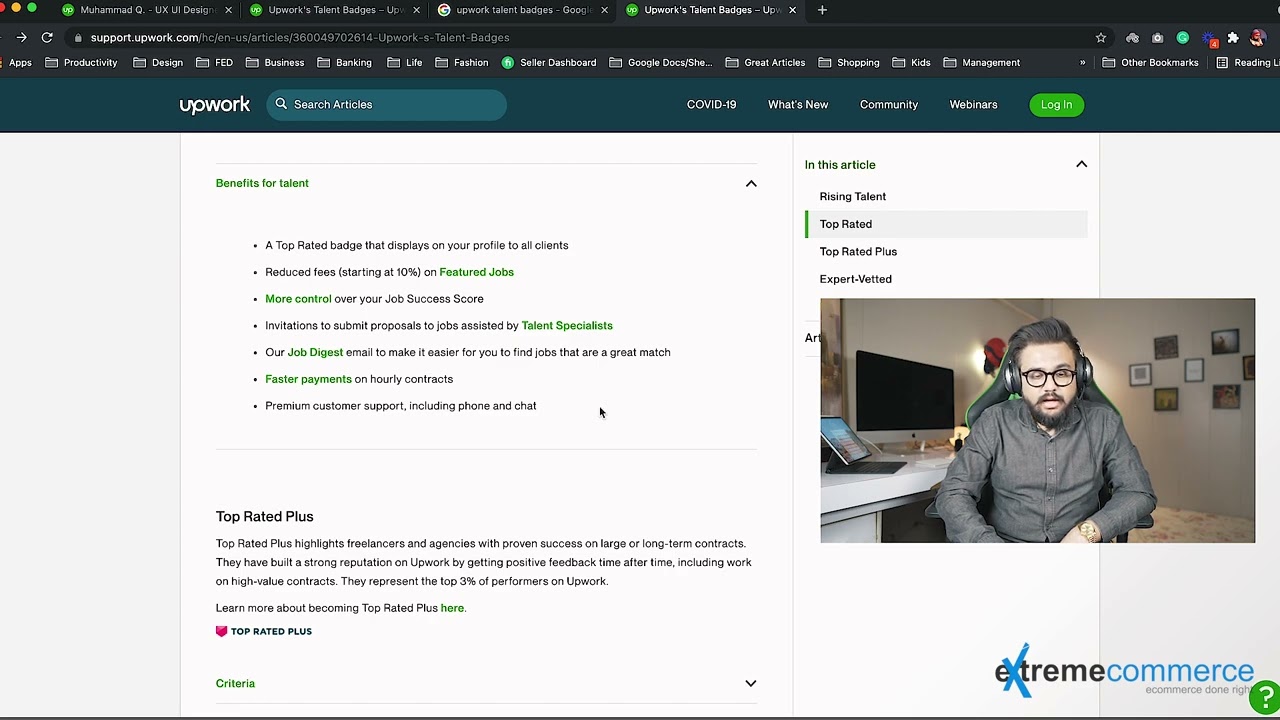
Task: Click the search magnifier icon
Action: [x=281, y=104]
